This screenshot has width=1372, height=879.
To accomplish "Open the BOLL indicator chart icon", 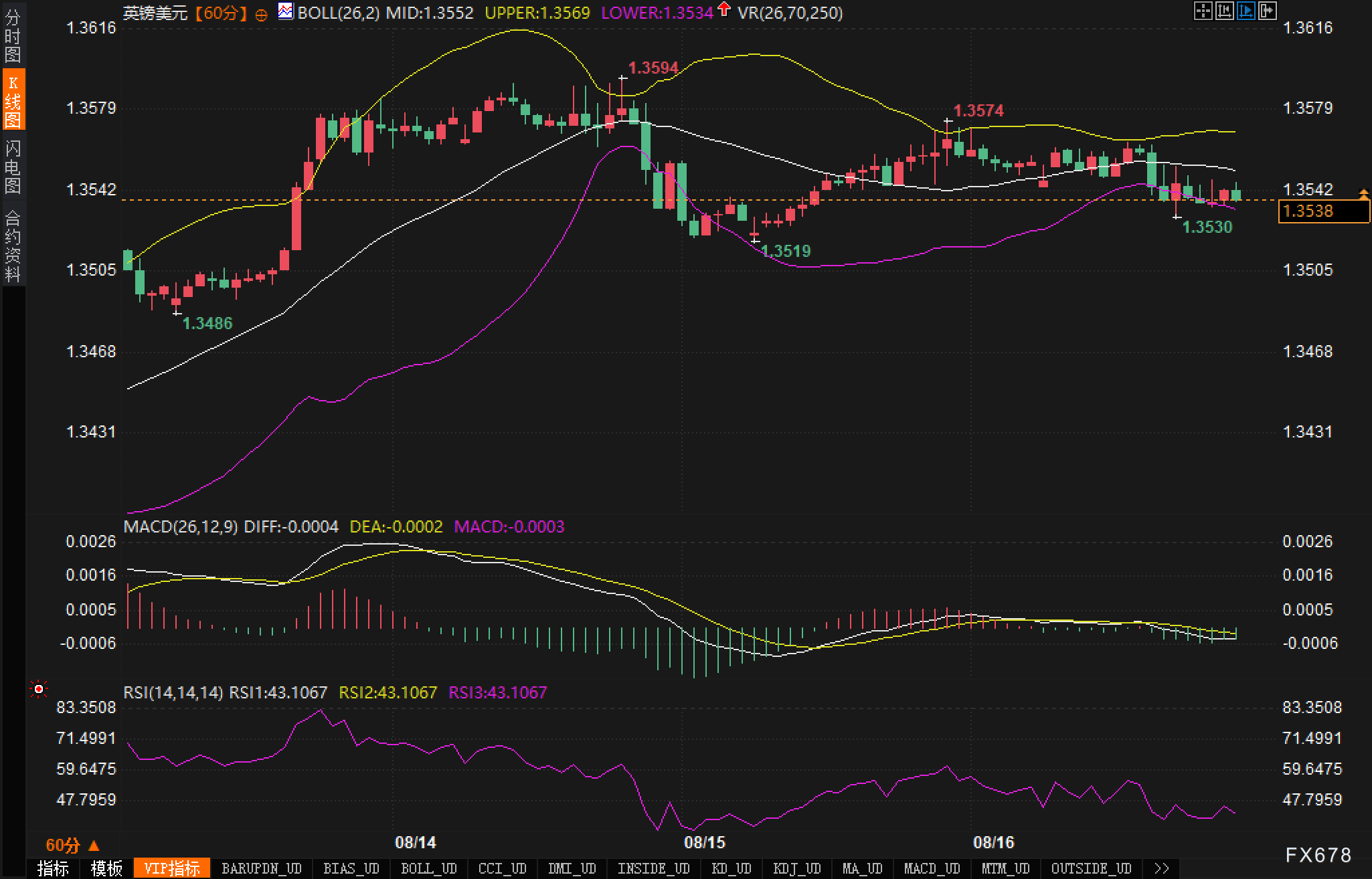I will [286, 11].
